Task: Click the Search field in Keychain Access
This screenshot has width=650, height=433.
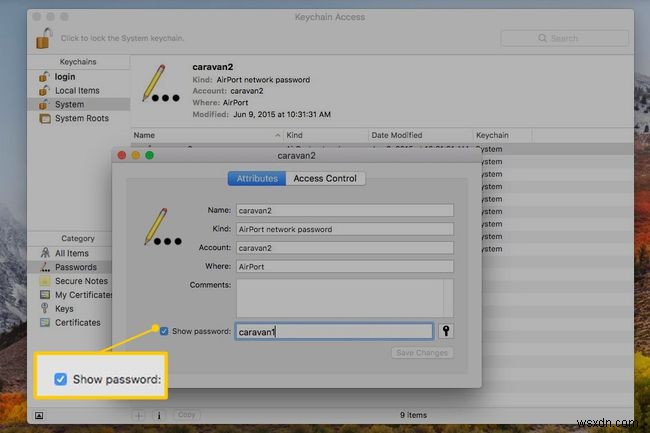Action: tap(565, 38)
